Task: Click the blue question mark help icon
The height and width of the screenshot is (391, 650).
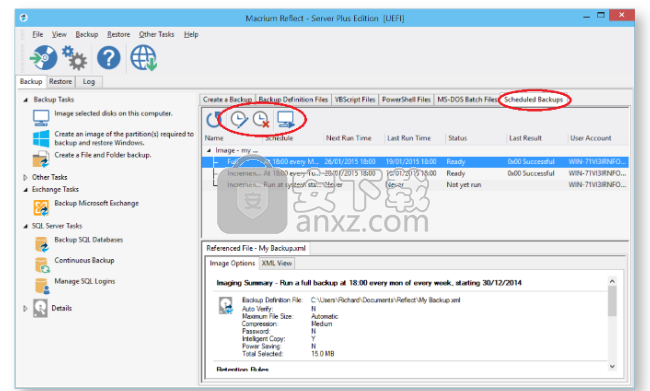Action: (x=109, y=58)
